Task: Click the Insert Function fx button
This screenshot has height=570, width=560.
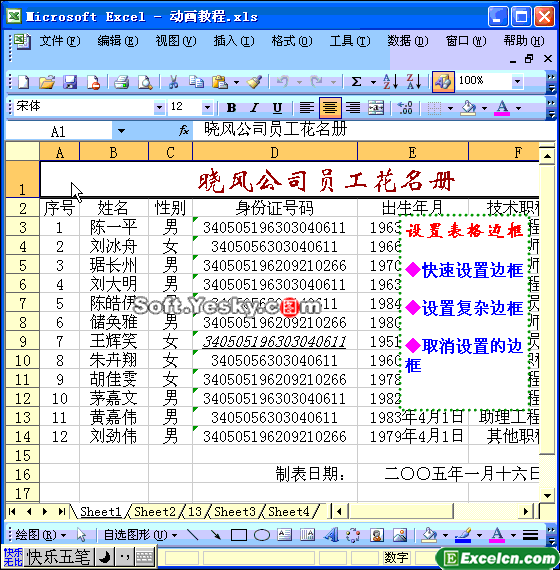Action: (x=184, y=131)
